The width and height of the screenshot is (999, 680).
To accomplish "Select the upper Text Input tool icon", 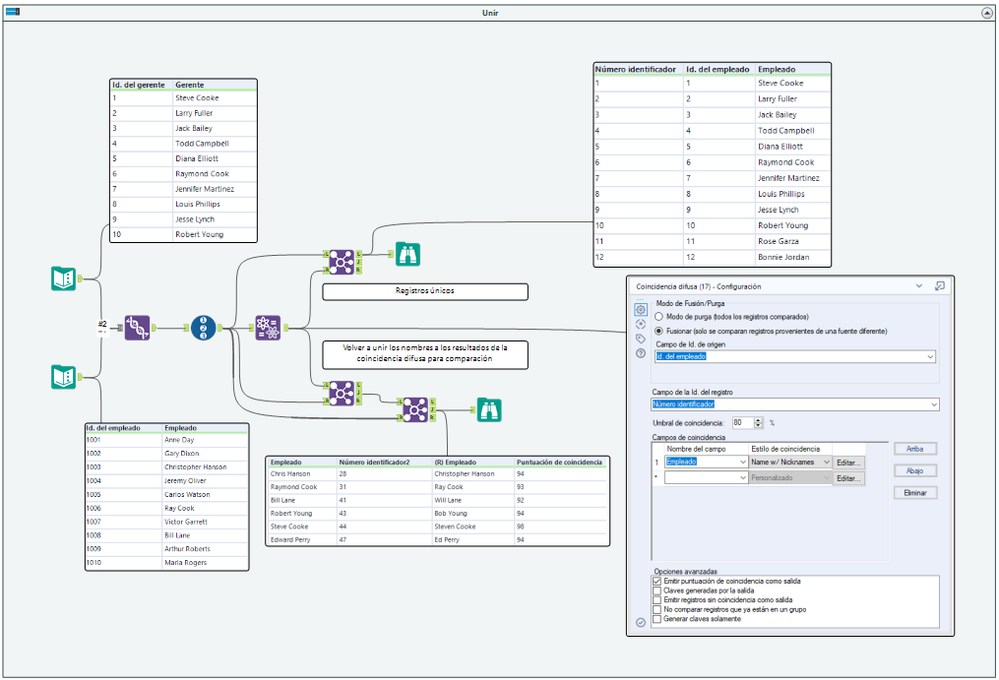I will click(63, 279).
